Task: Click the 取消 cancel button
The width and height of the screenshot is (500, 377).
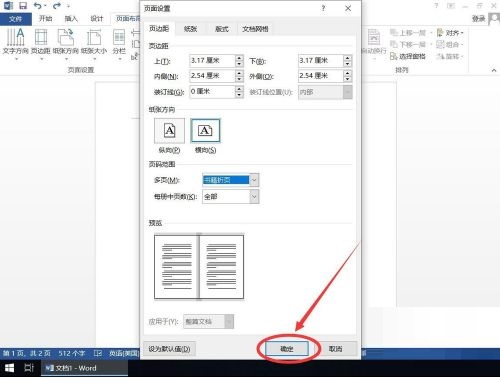Action: [x=335, y=349]
